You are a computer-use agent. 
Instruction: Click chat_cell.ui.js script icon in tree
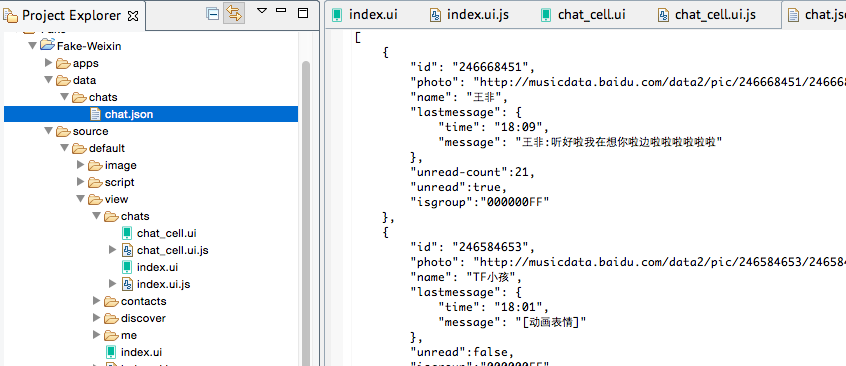point(127,250)
